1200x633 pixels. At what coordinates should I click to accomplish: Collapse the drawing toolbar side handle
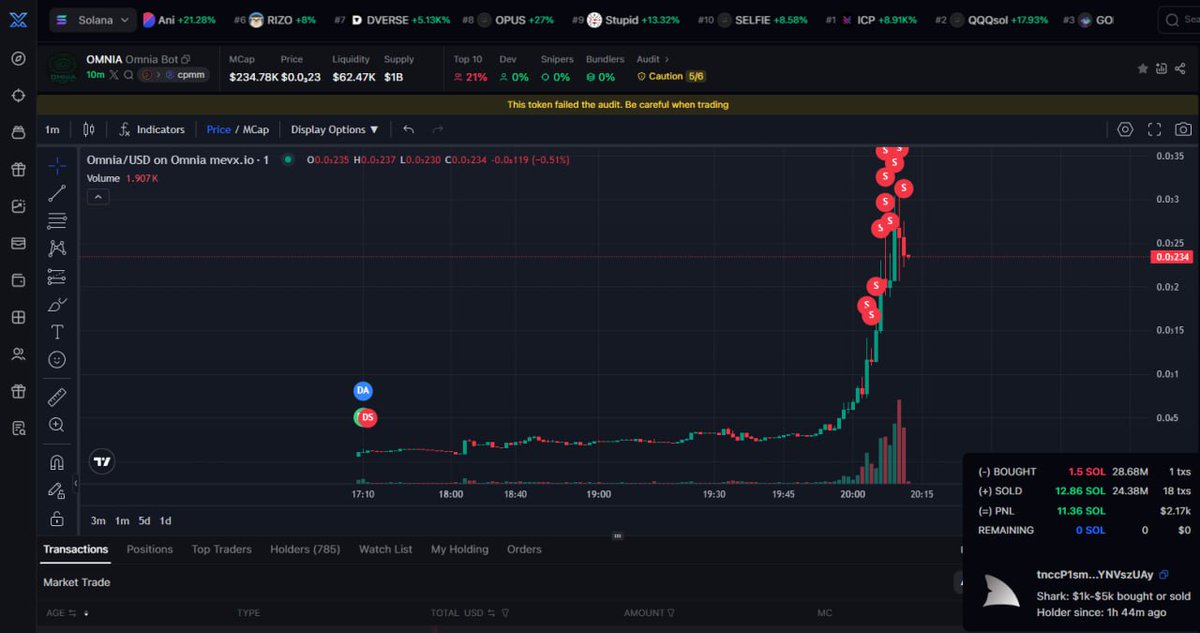(x=77, y=484)
